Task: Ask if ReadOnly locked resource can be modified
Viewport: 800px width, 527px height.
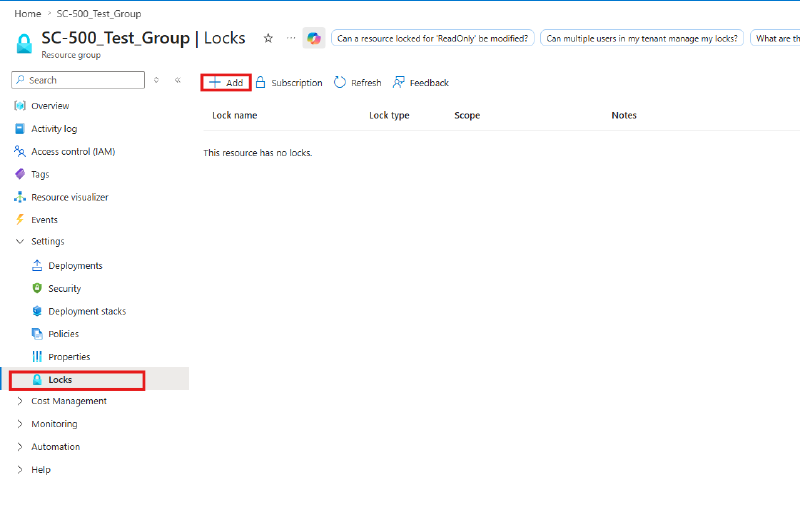Action: 433,38
